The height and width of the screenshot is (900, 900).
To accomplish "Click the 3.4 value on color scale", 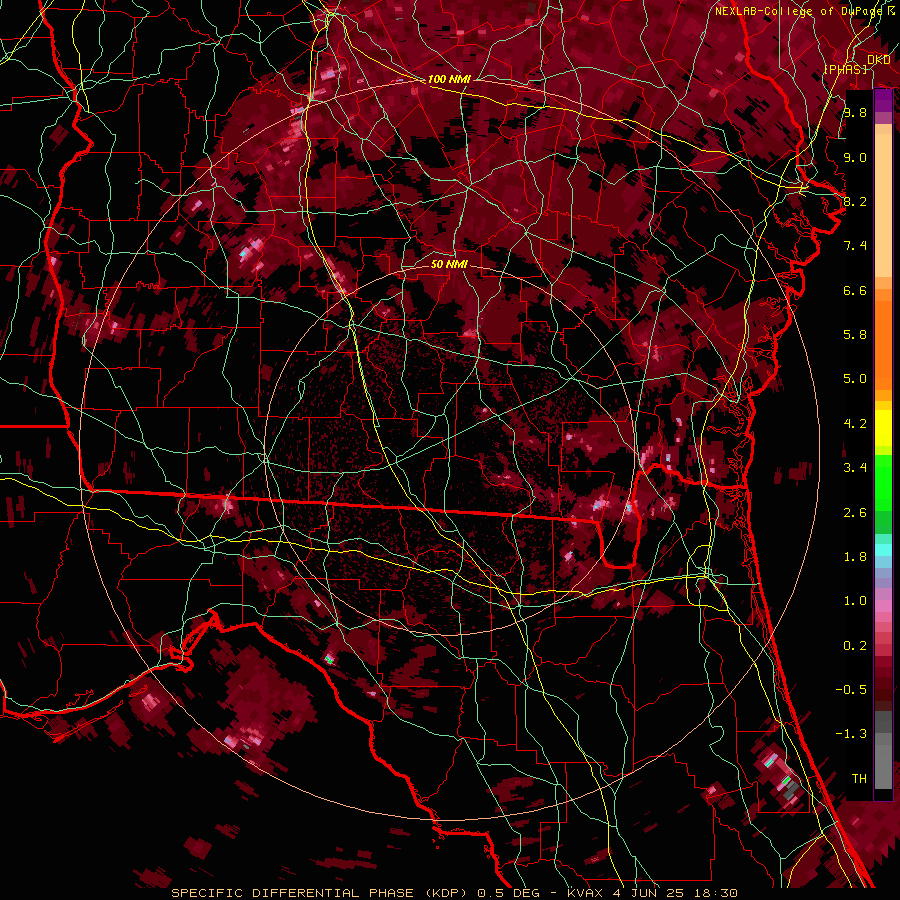I will [x=855, y=468].
